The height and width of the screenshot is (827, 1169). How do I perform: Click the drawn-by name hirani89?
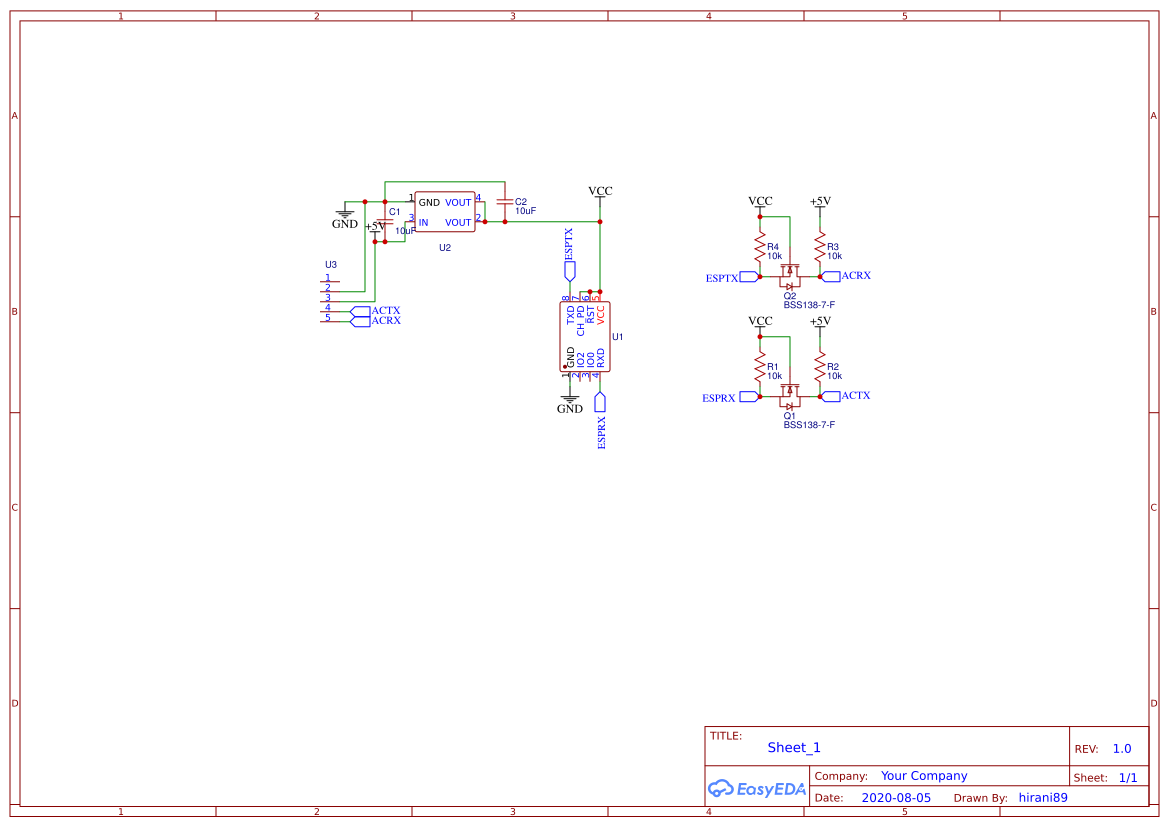[x=1043, y=797]
